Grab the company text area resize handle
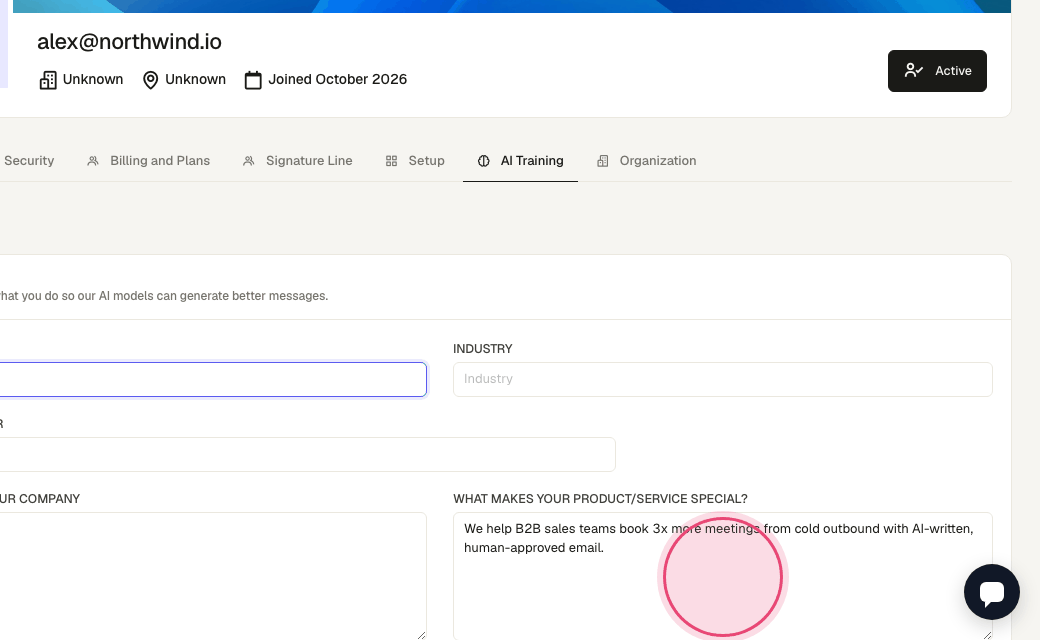Image resolution: width=1040 pixels, height=640 pixels. point(421,635)
